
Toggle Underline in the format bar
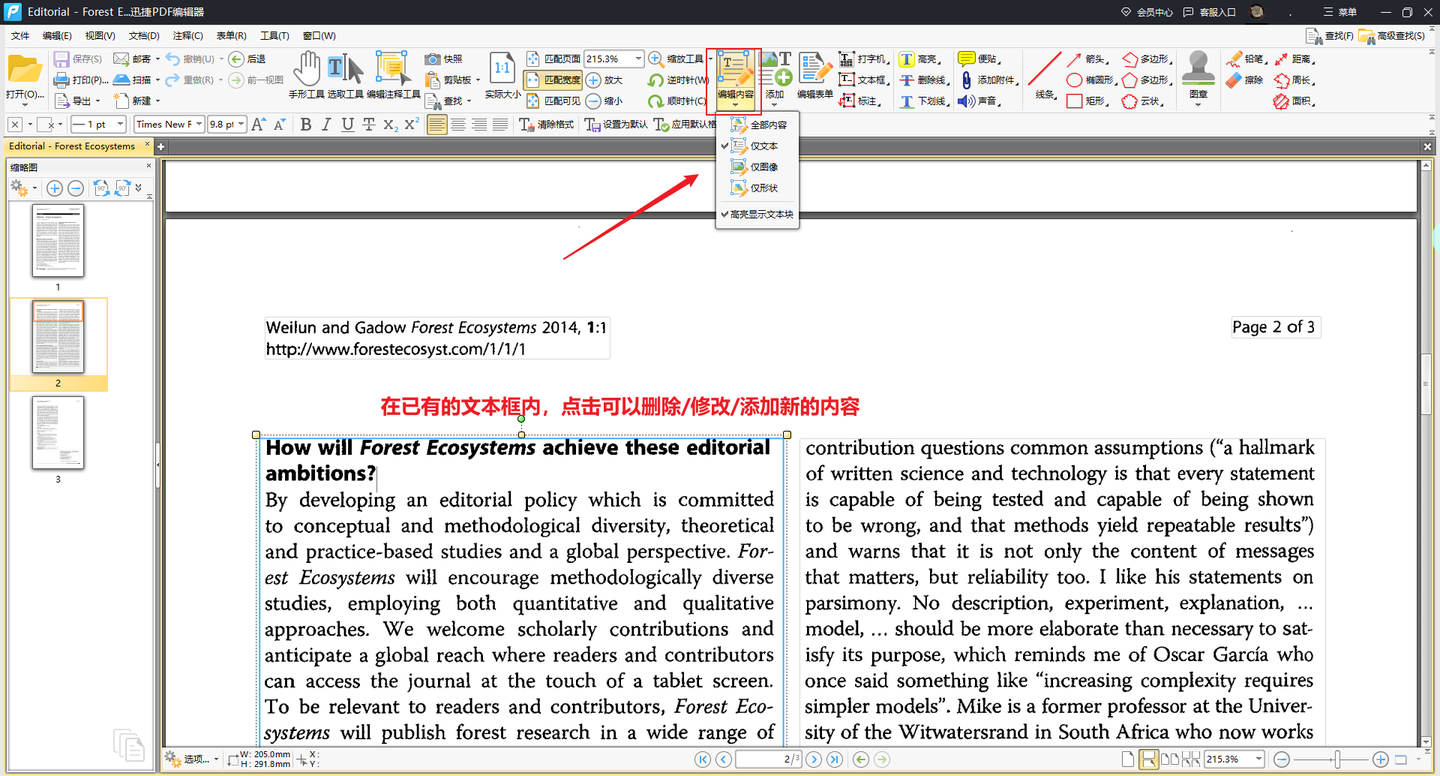(348, 125)
